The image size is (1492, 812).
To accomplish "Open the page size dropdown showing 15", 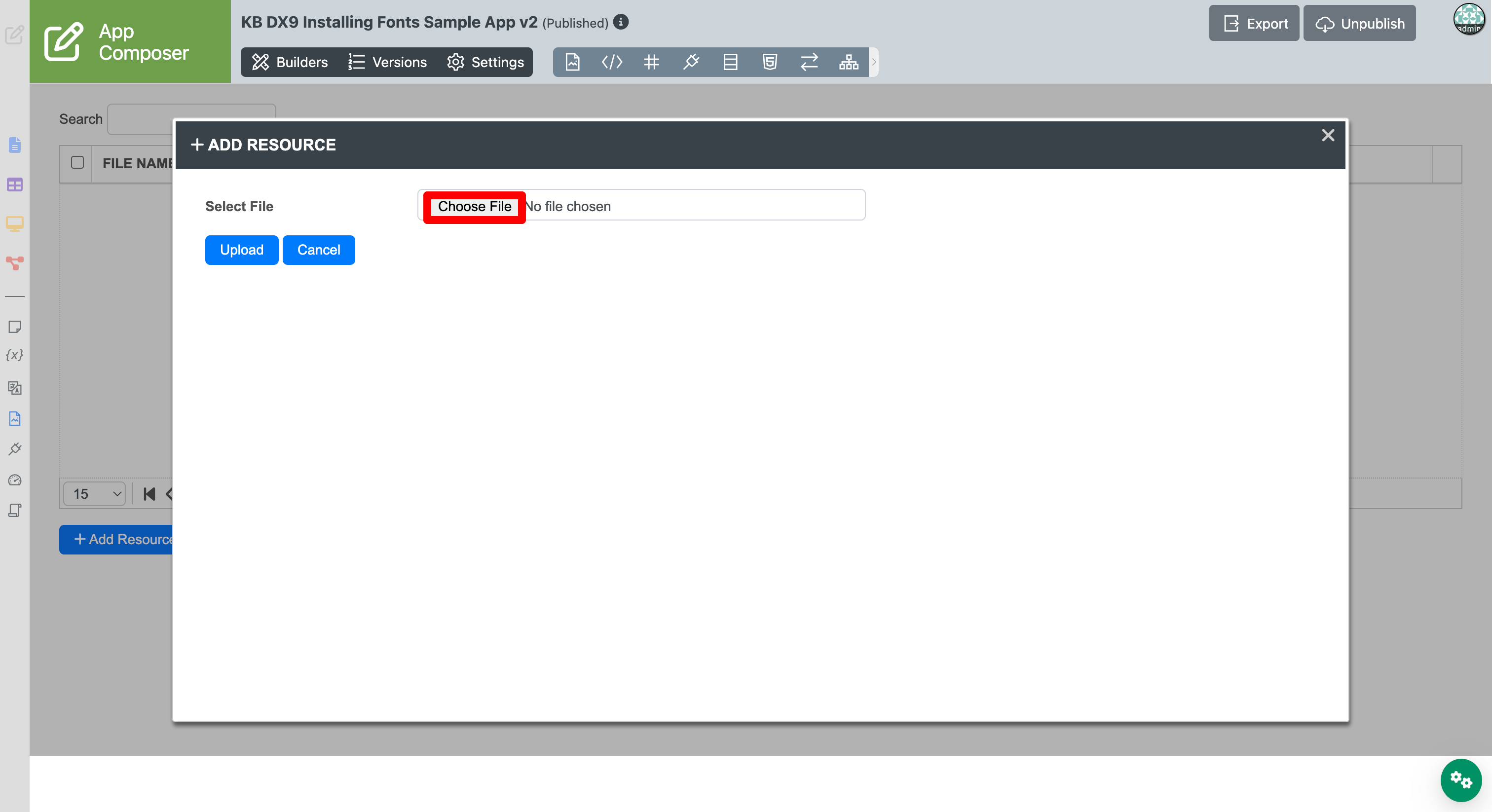I will coord(94,494).
